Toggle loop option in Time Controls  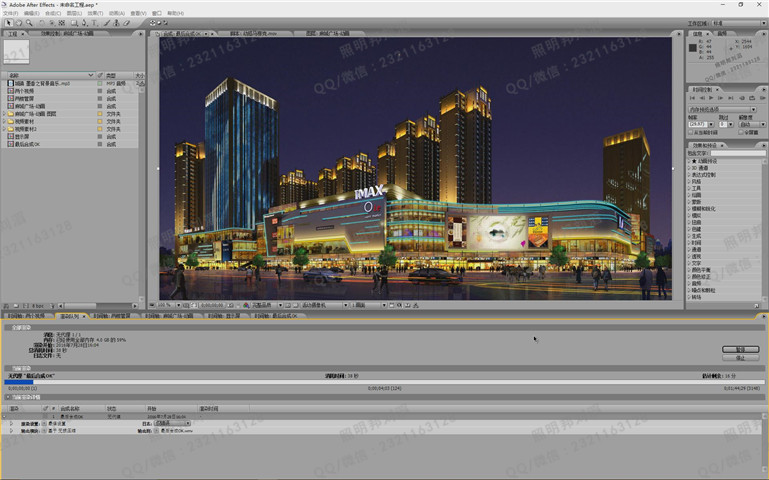tap(751, 98)
